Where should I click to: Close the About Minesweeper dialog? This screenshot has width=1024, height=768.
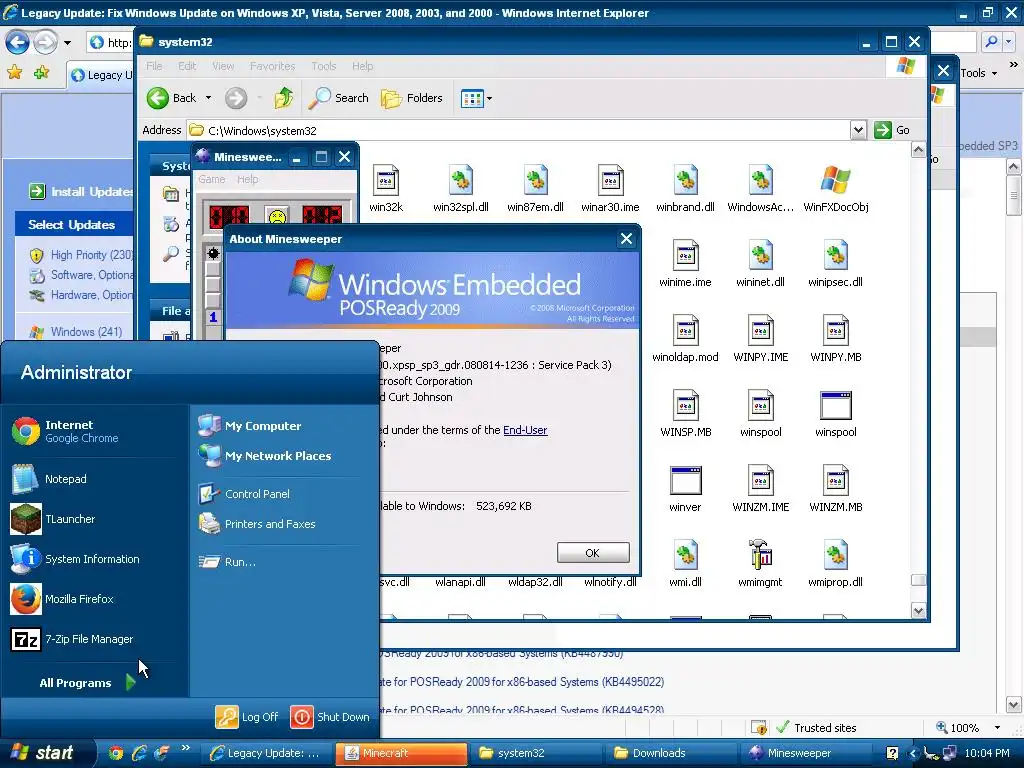626,239
